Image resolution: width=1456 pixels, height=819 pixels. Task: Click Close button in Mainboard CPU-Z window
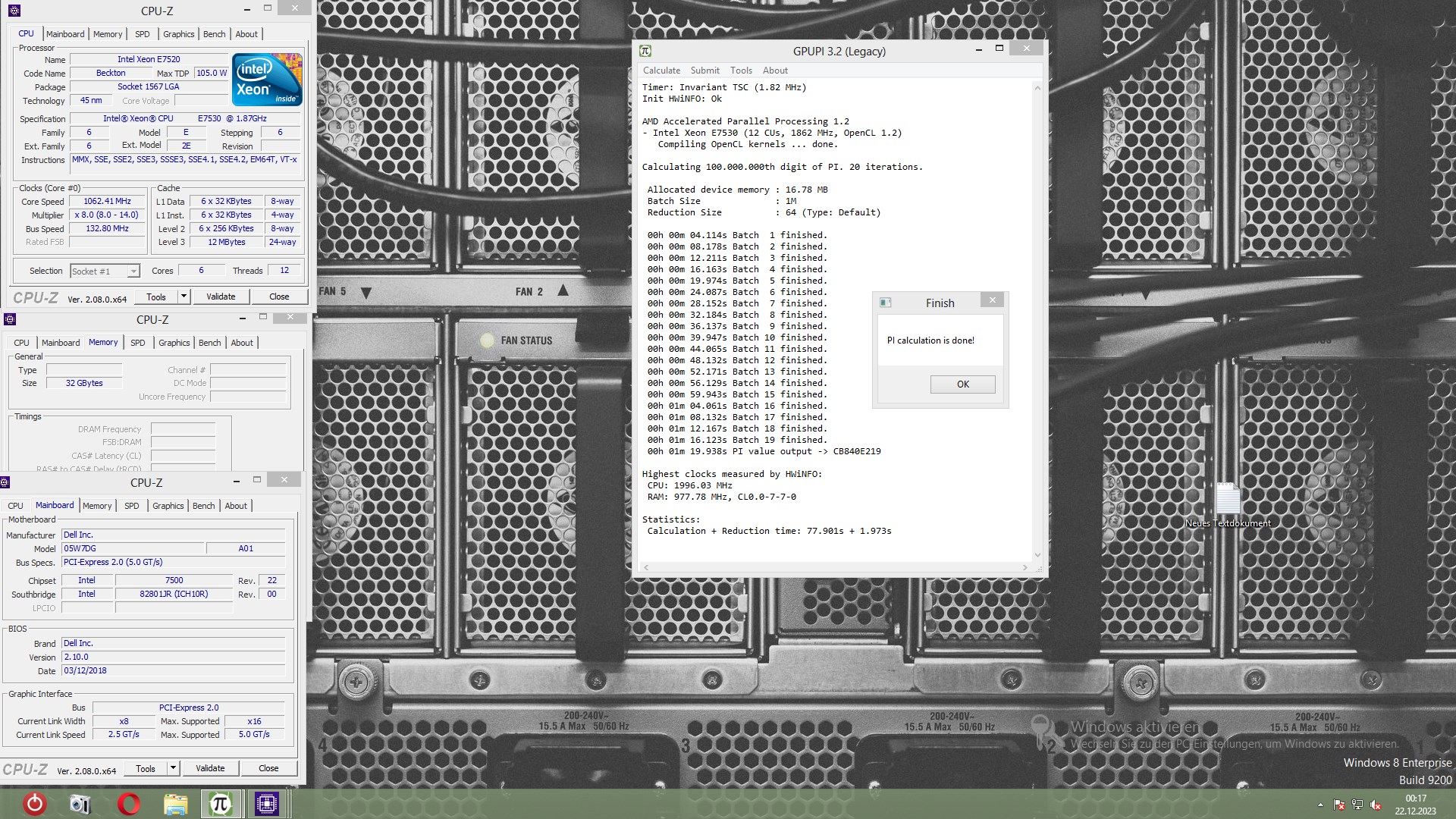click(x=268, y=768)
